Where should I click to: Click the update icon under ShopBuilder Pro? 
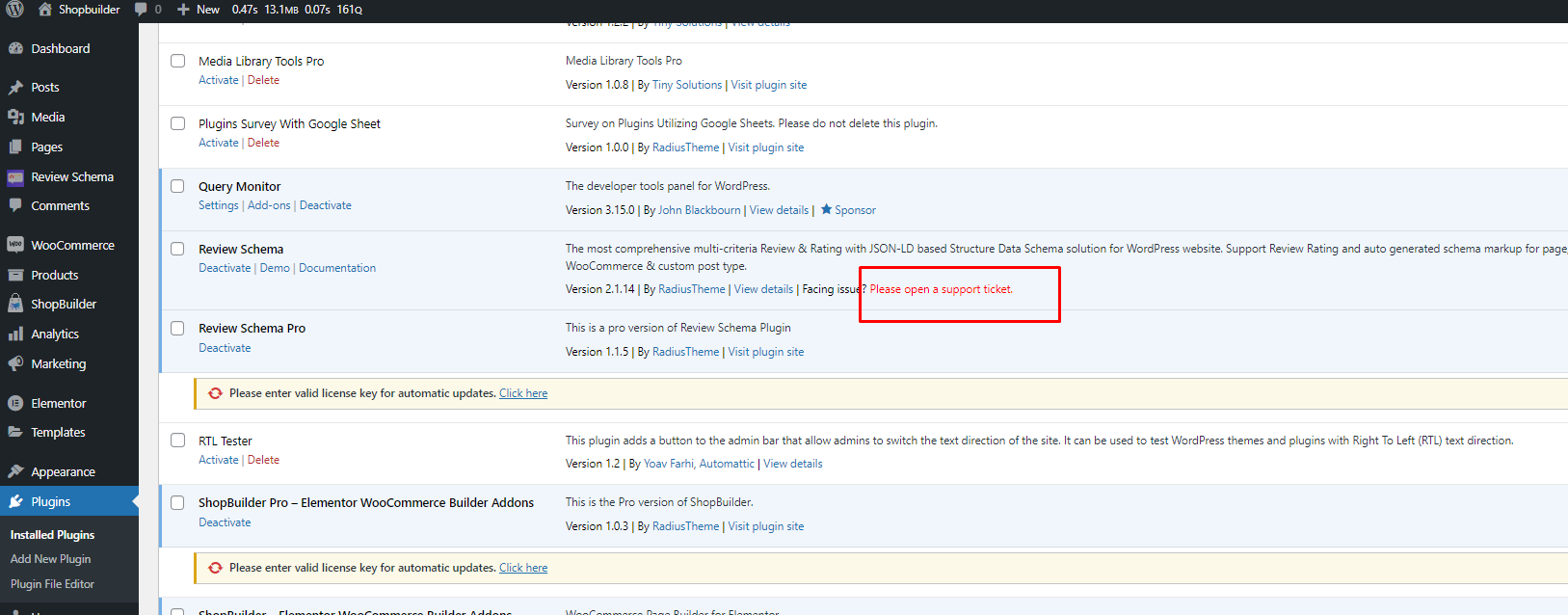click(x=215, y=568)
